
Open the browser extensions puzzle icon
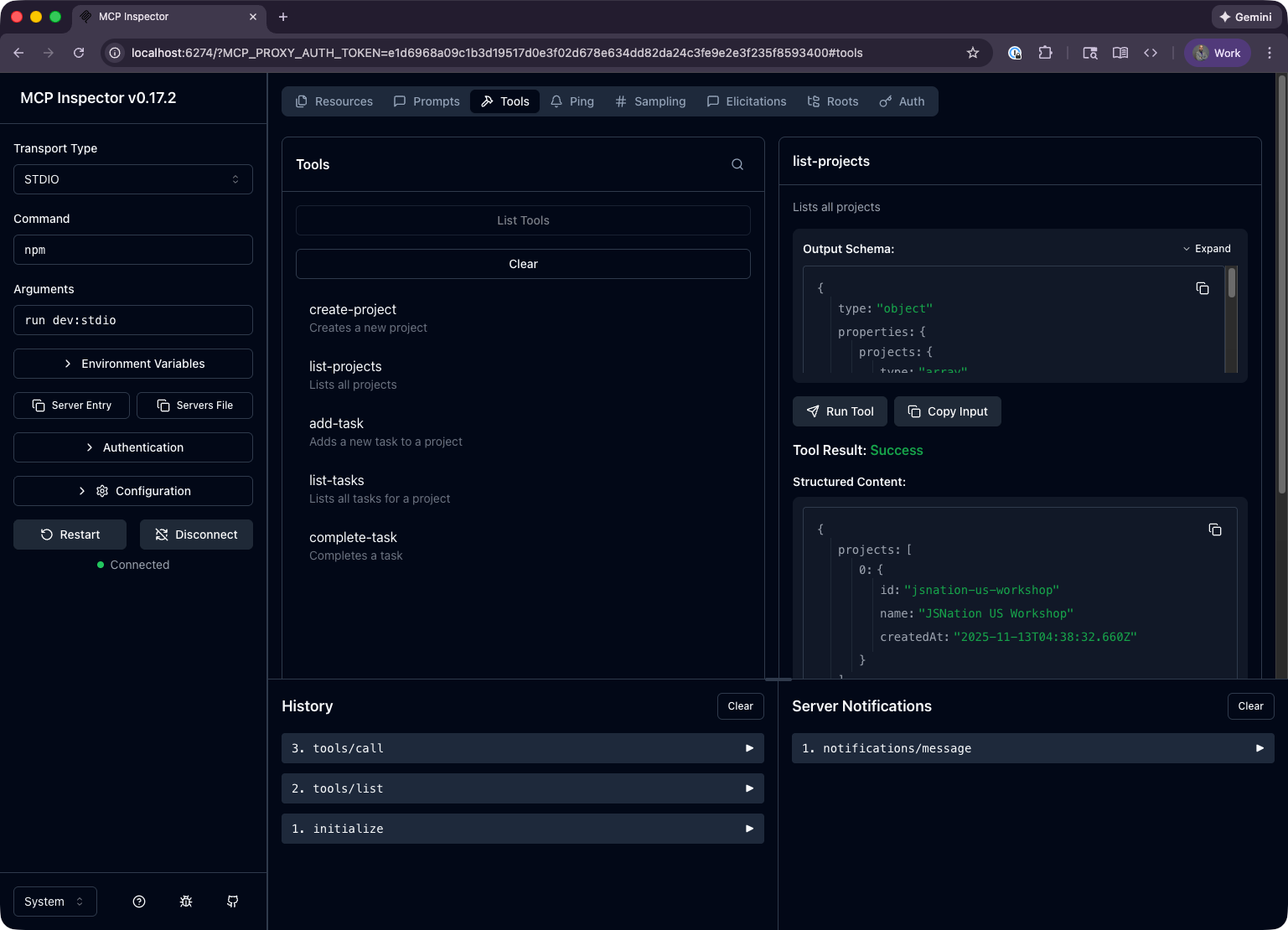coord(1045,53)
